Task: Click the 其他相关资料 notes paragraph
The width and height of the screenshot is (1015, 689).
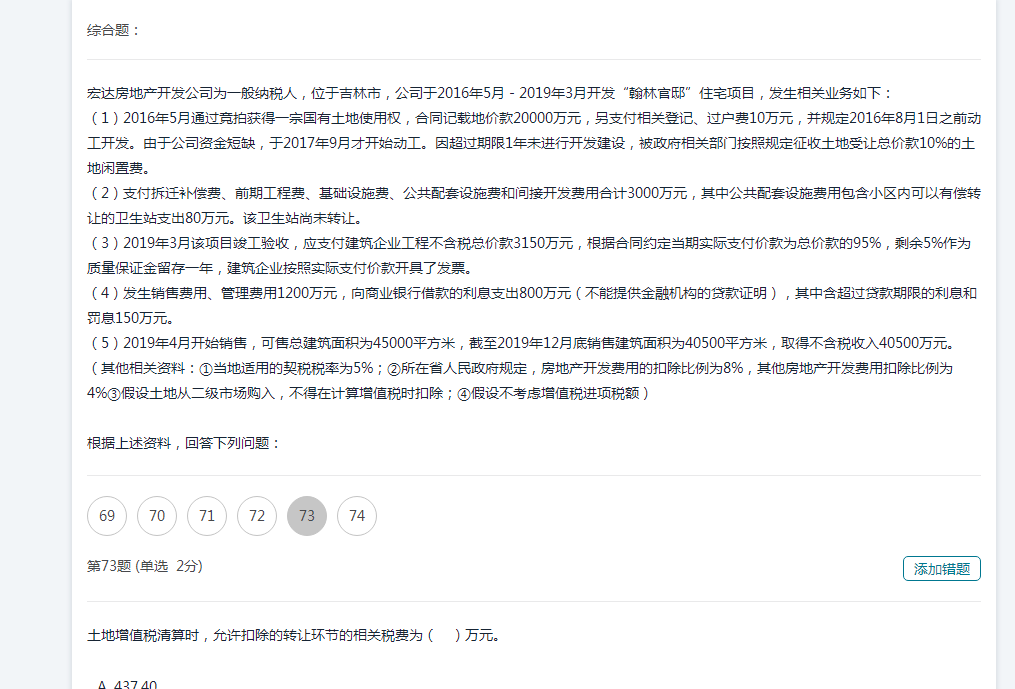Action: tap(520, 380)
